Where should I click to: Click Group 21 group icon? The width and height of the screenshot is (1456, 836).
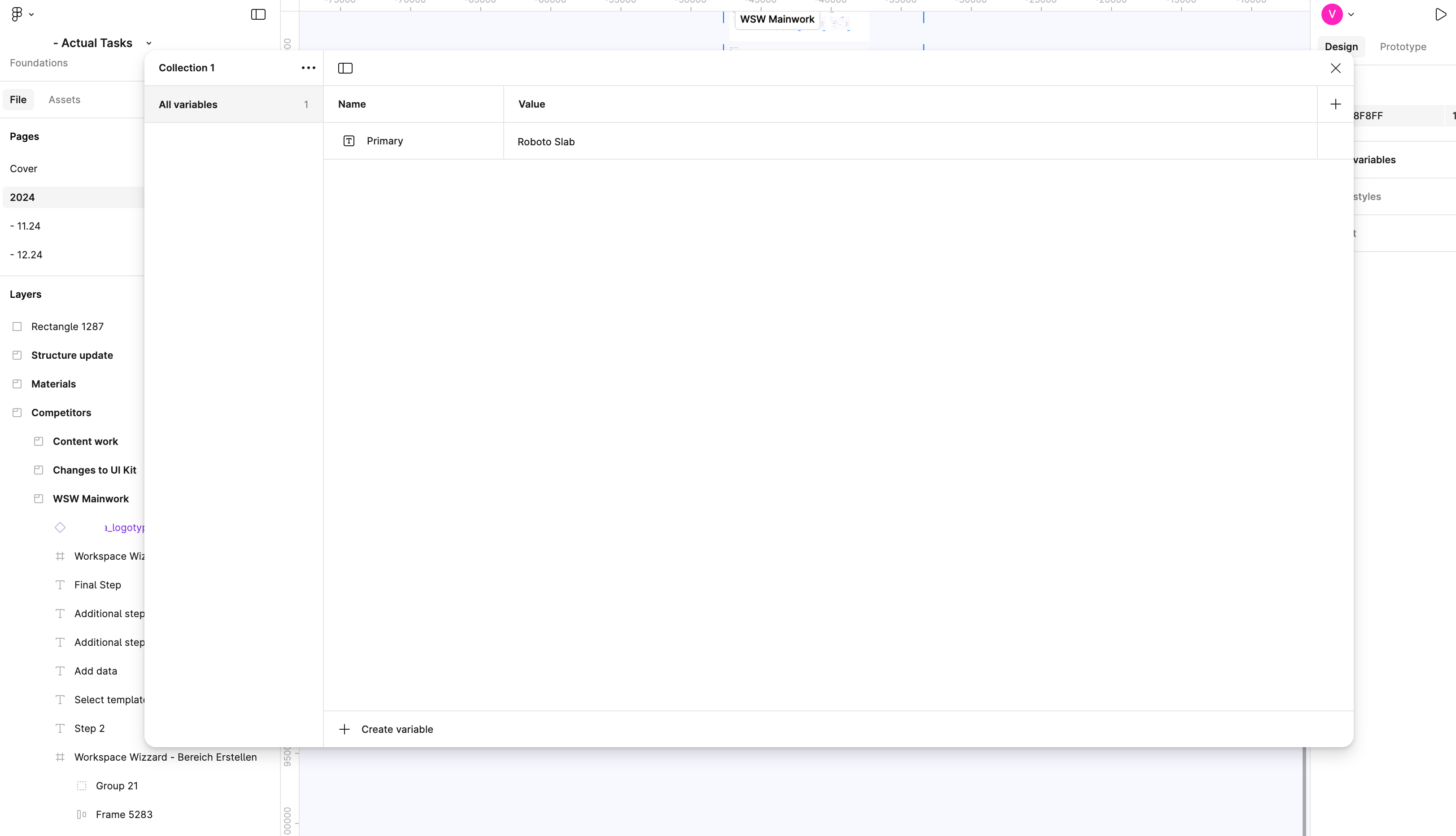point(82,786)
